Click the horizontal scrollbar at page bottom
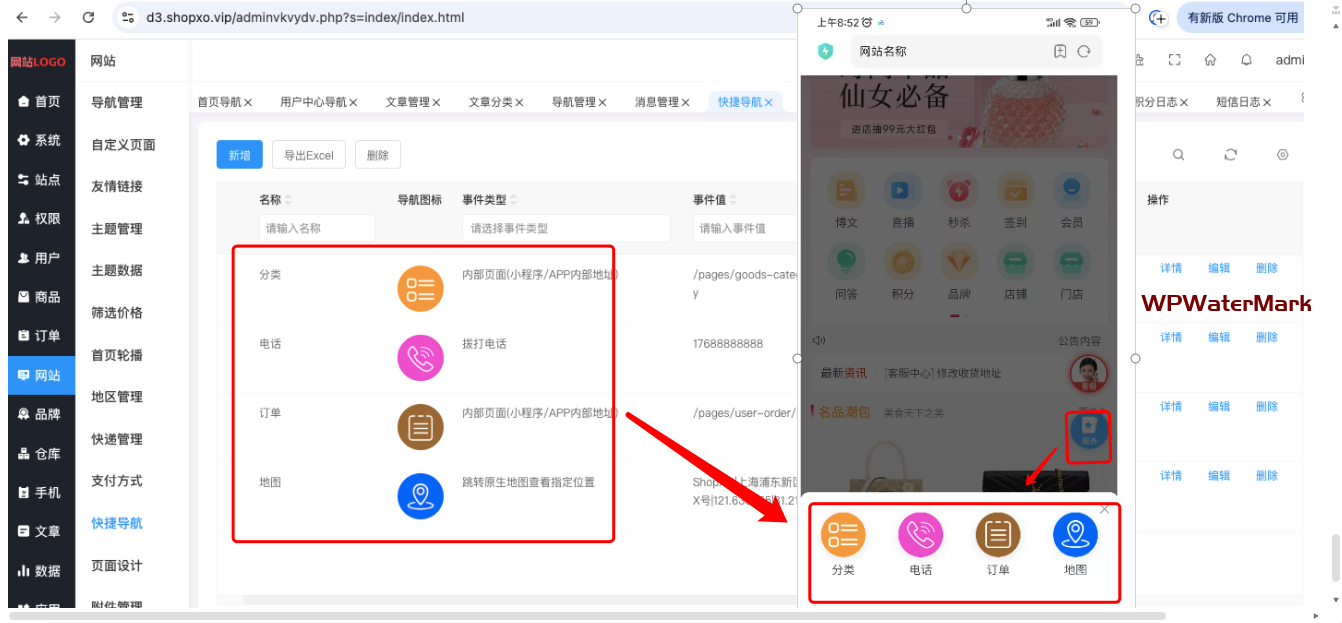1342x623 pixels. point(600,616)
